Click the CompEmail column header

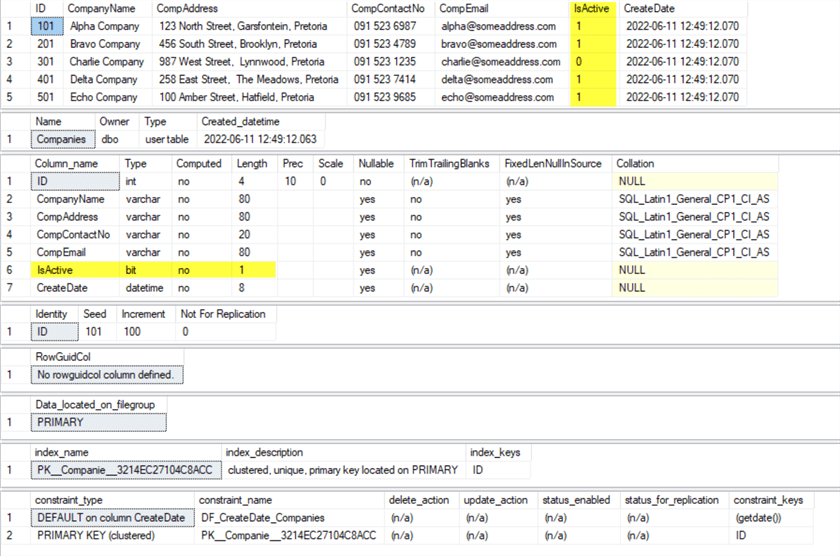[464, 9]
